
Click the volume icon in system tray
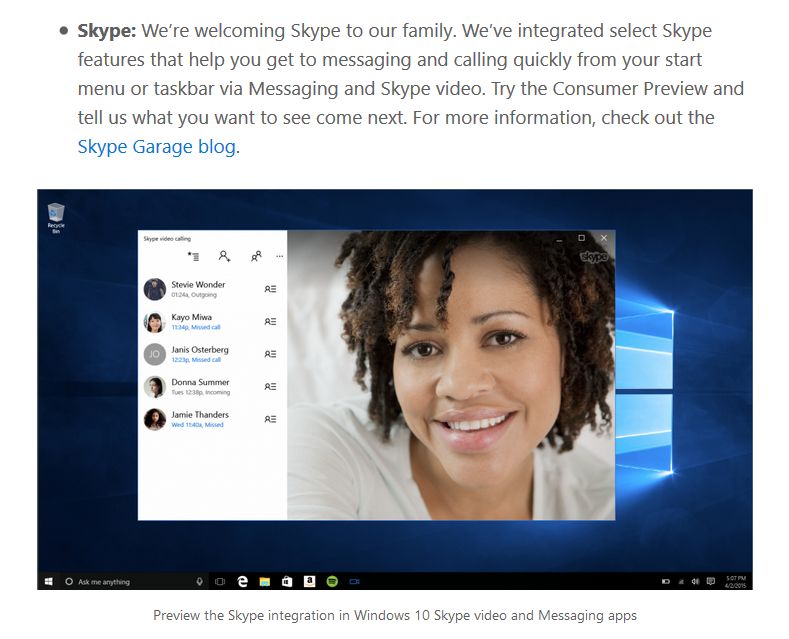coord(695,582)
